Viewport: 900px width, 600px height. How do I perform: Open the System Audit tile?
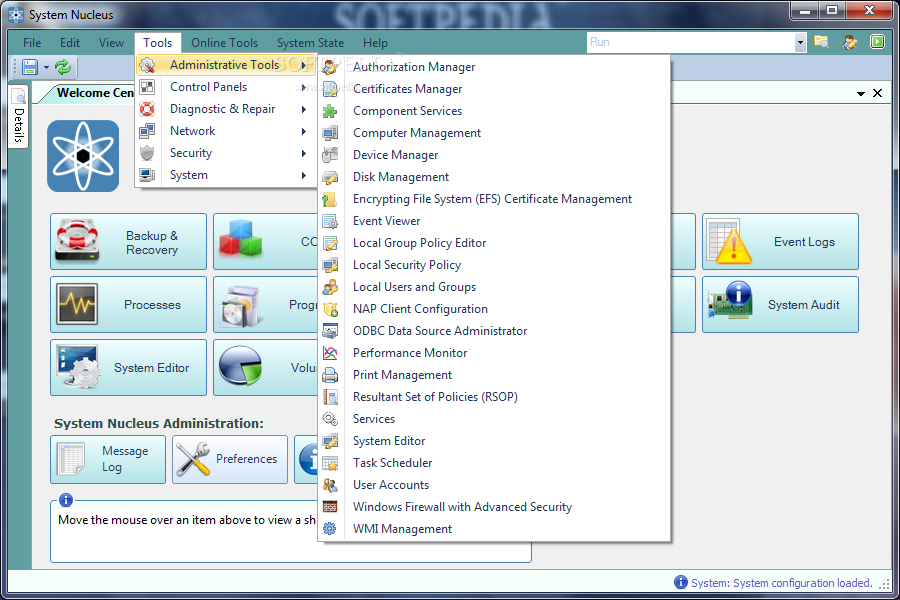[x=781, y=305]
